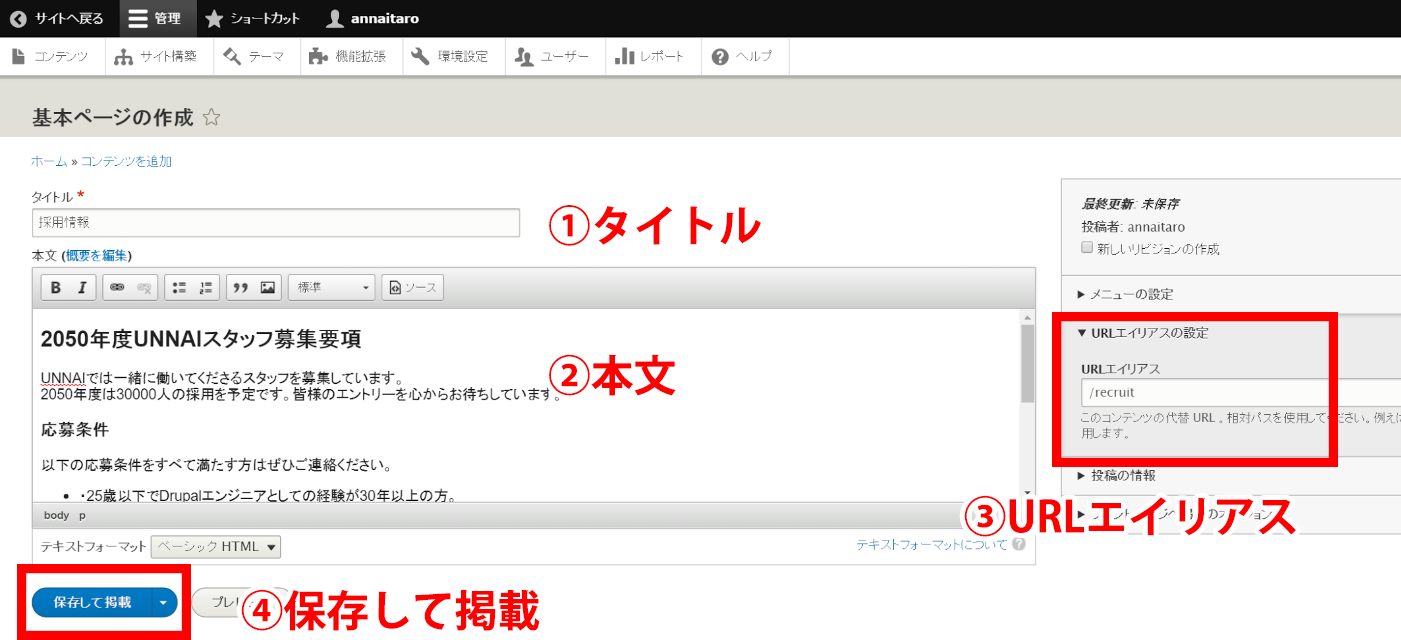Open the テーマ admin menu

click(x=257, y=56)
